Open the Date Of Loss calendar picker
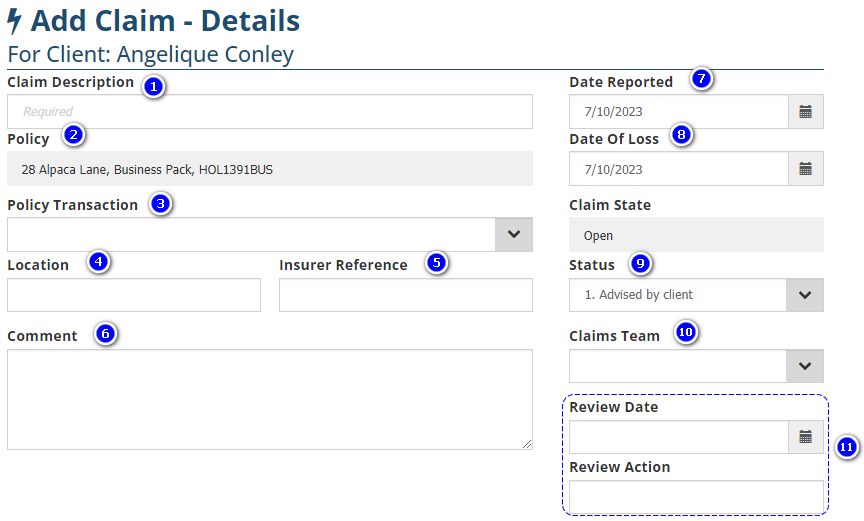 (x=805, y=169)
